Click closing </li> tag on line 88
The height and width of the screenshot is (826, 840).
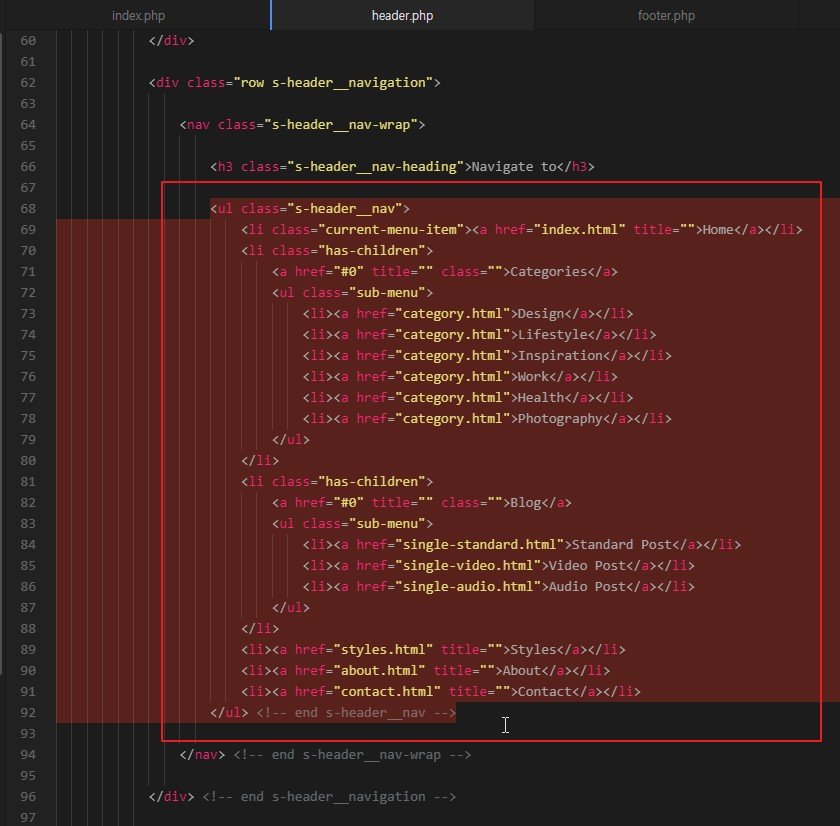coord(260,629)
